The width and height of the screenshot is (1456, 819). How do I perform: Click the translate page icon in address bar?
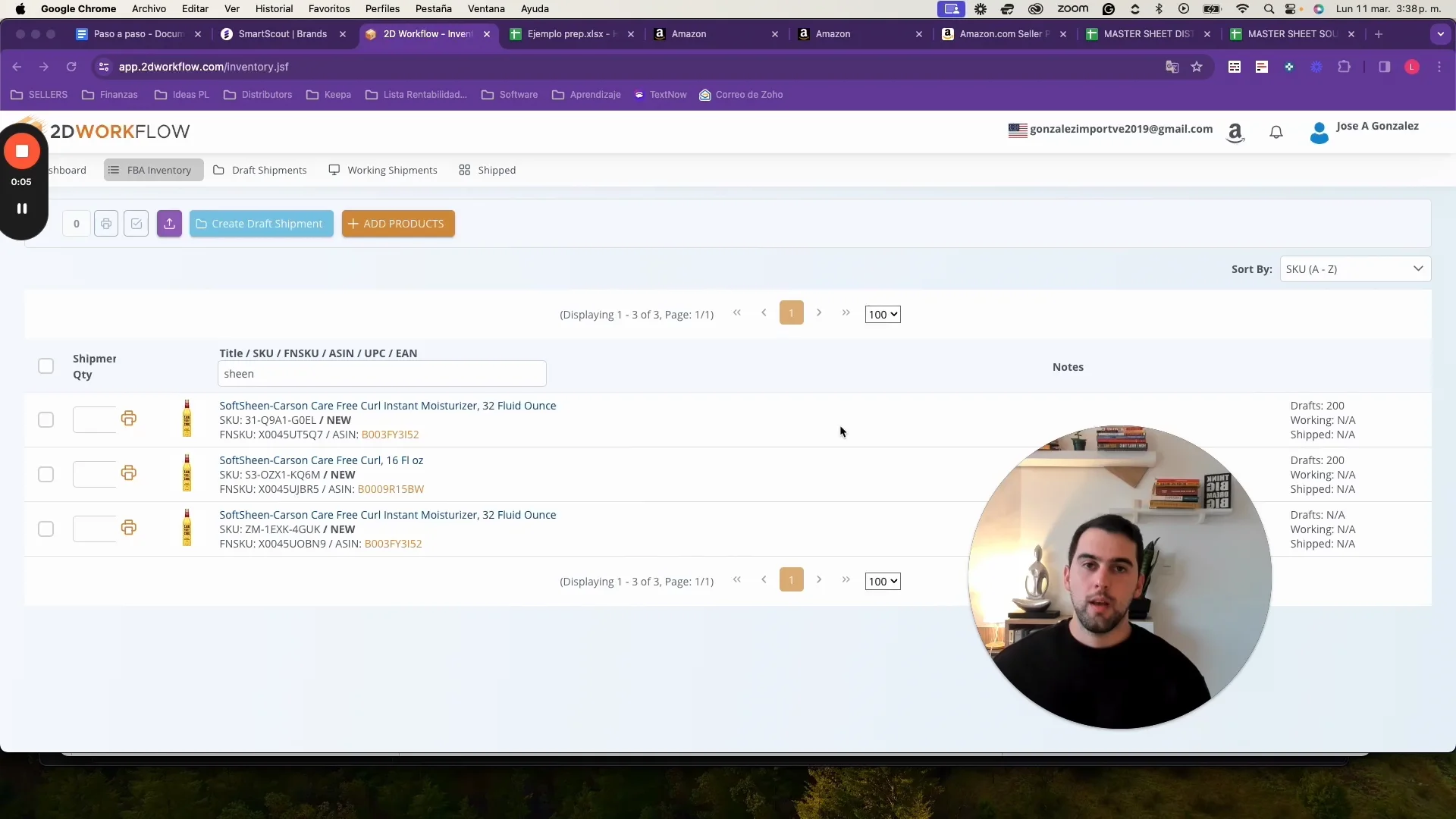click(x=1172, y=67)
